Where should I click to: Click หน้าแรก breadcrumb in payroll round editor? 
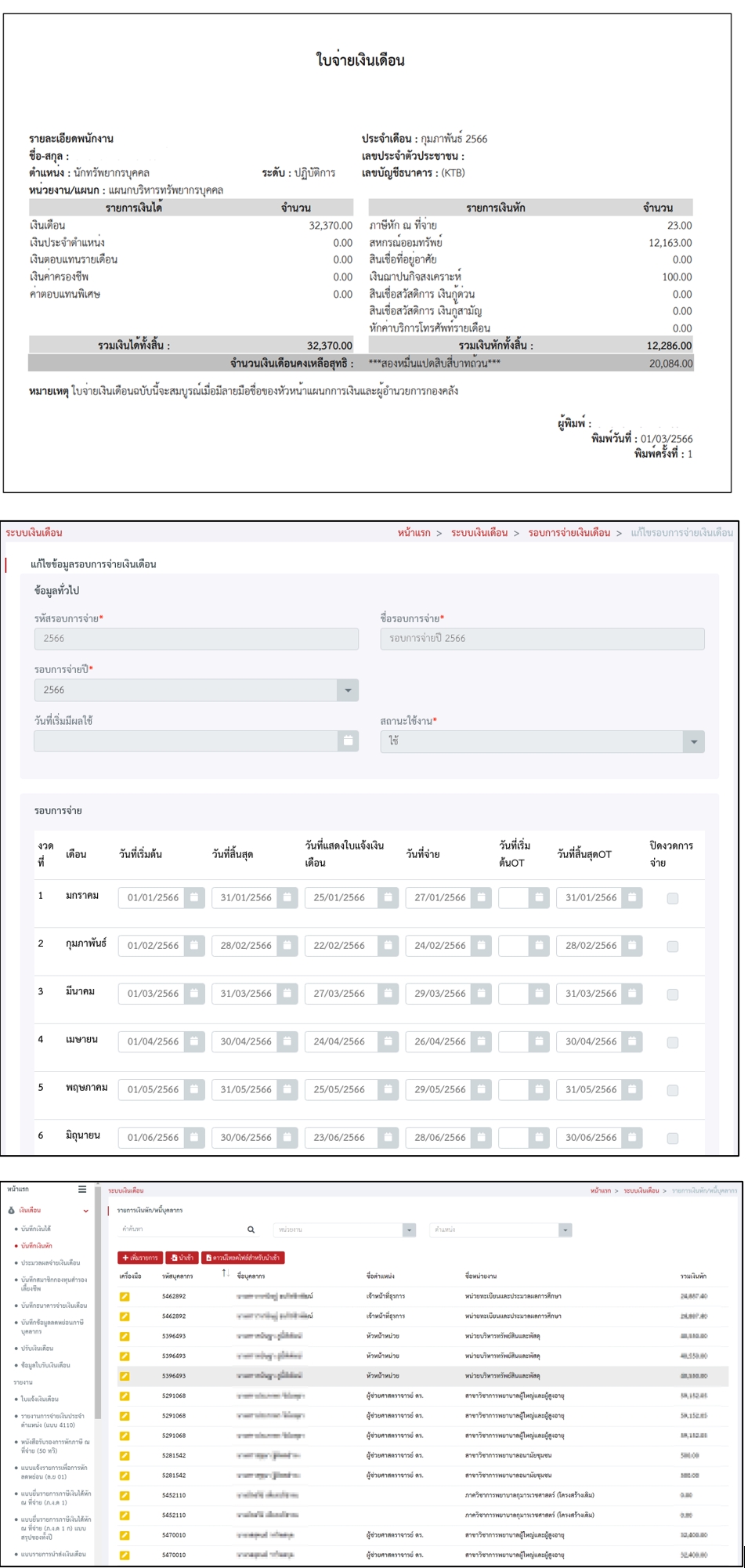414,533
